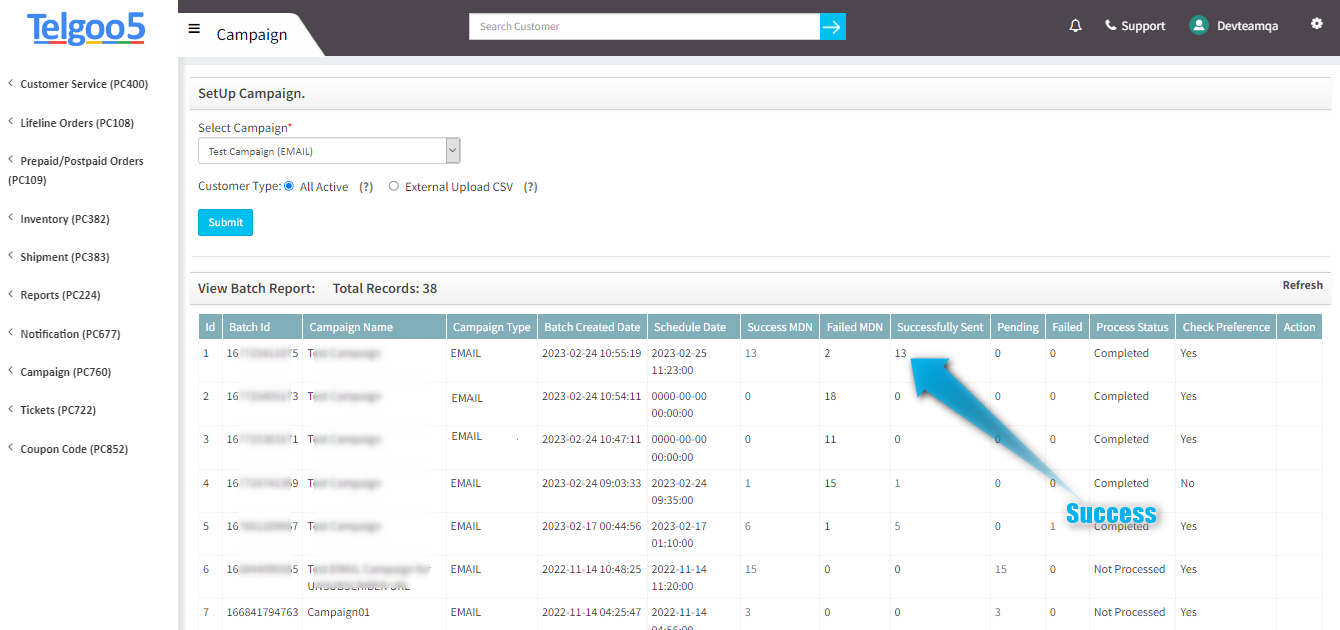Click the help icon beside All Active
Screen dimensions: 1340x630
[364, 186]
